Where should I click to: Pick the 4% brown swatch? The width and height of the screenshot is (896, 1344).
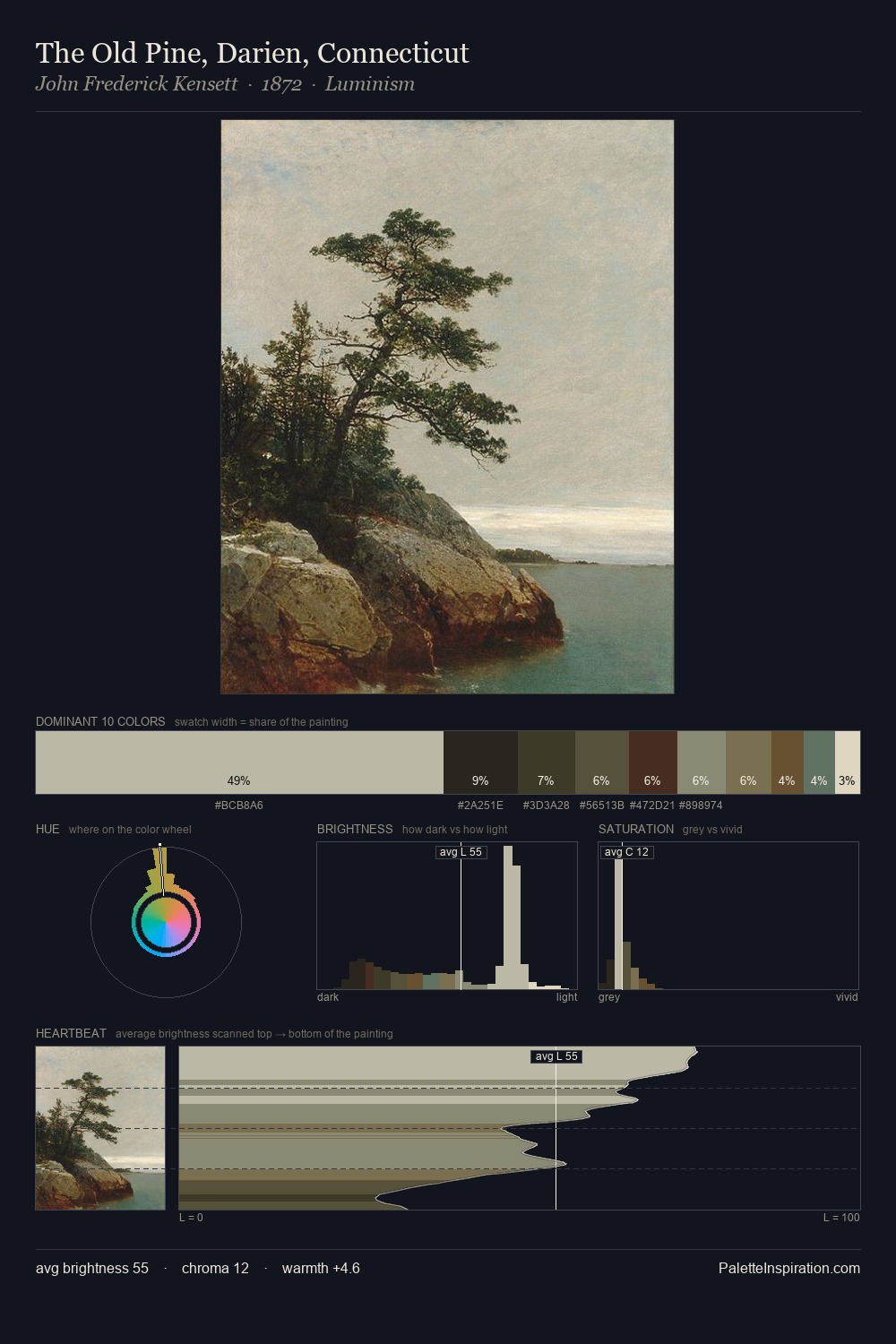coord(787,762)
